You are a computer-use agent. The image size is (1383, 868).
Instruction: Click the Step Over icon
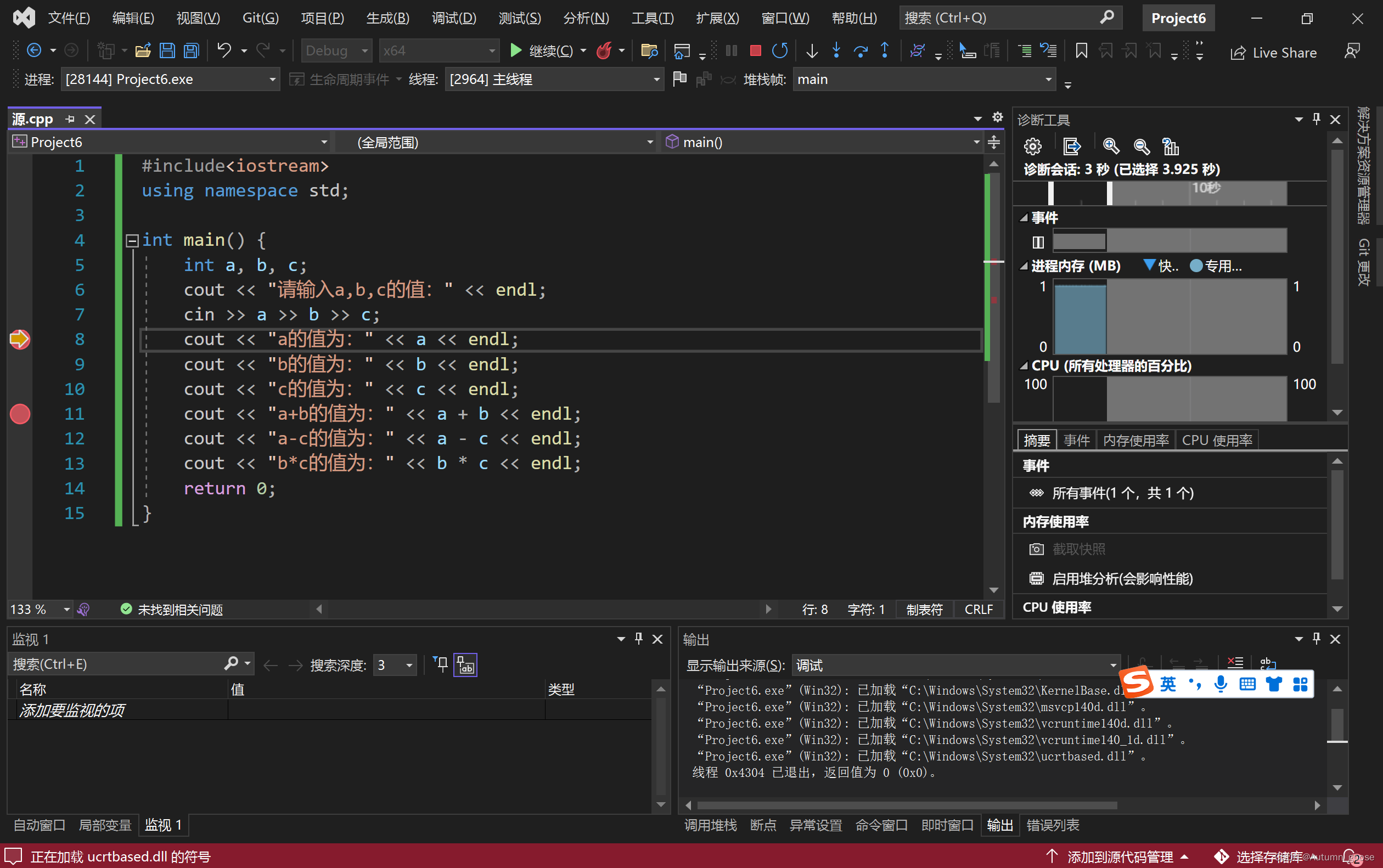pos(860,51)
